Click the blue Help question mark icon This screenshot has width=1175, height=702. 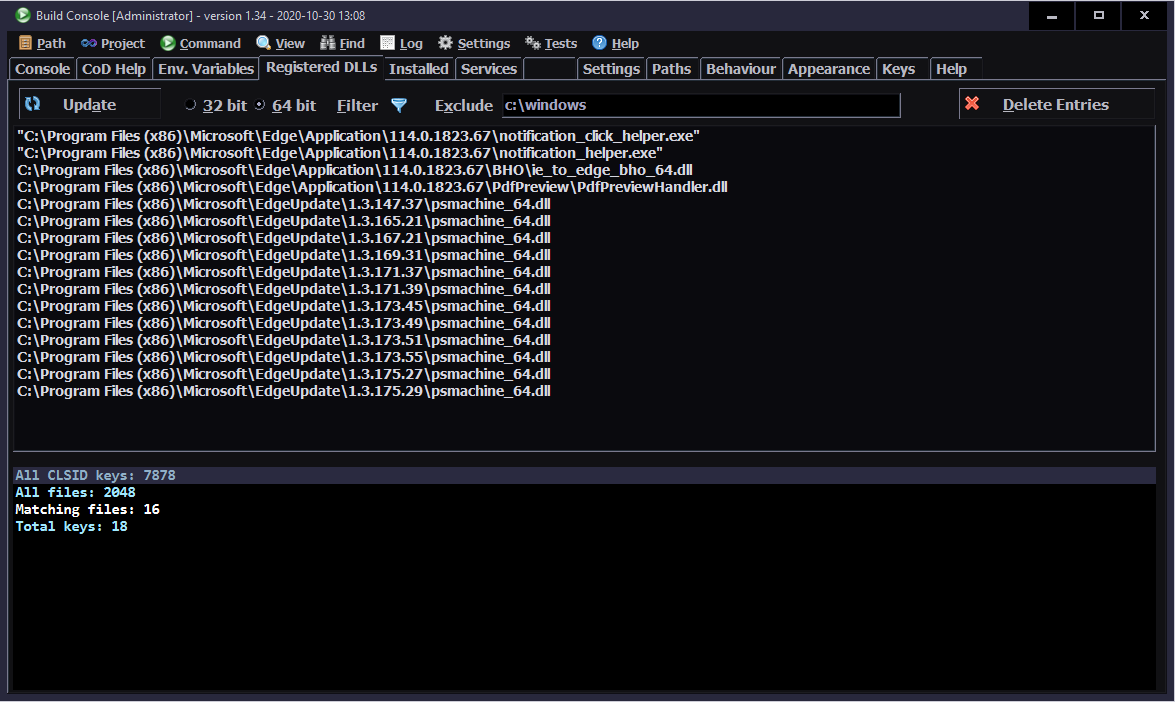599,43
